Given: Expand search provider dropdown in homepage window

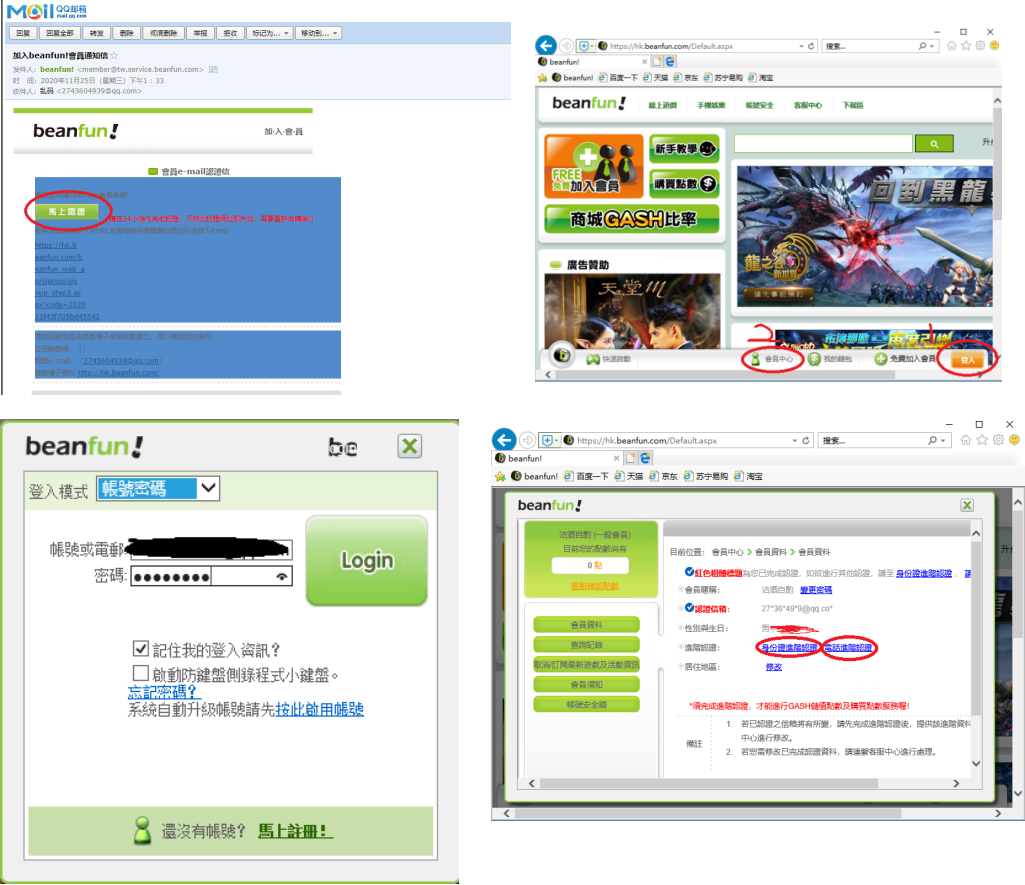Looking at the screenshot, I should click(x=932, y=46).
